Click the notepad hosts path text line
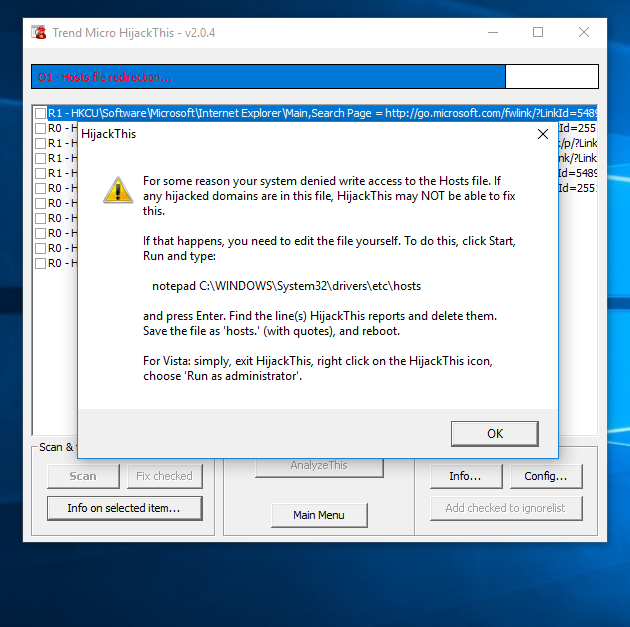This screenshot has width=630, height=627. tap(286, 286)
